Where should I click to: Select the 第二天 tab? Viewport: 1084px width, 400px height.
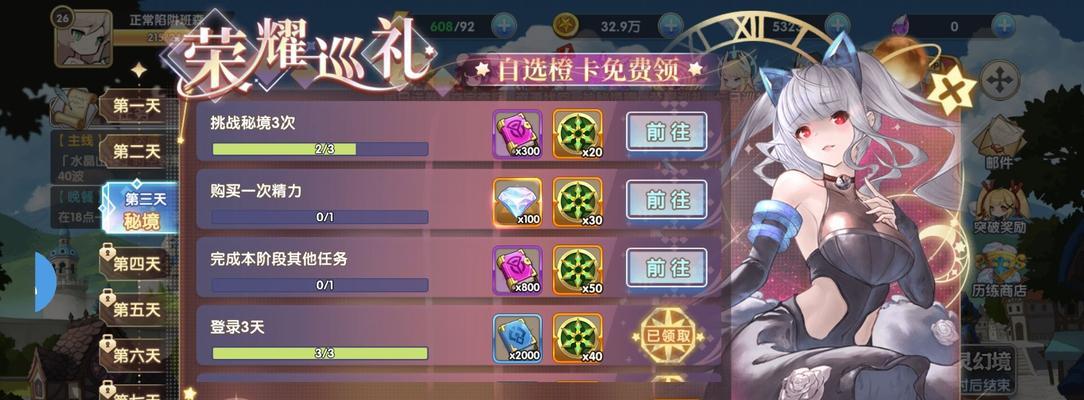[136, 151]
